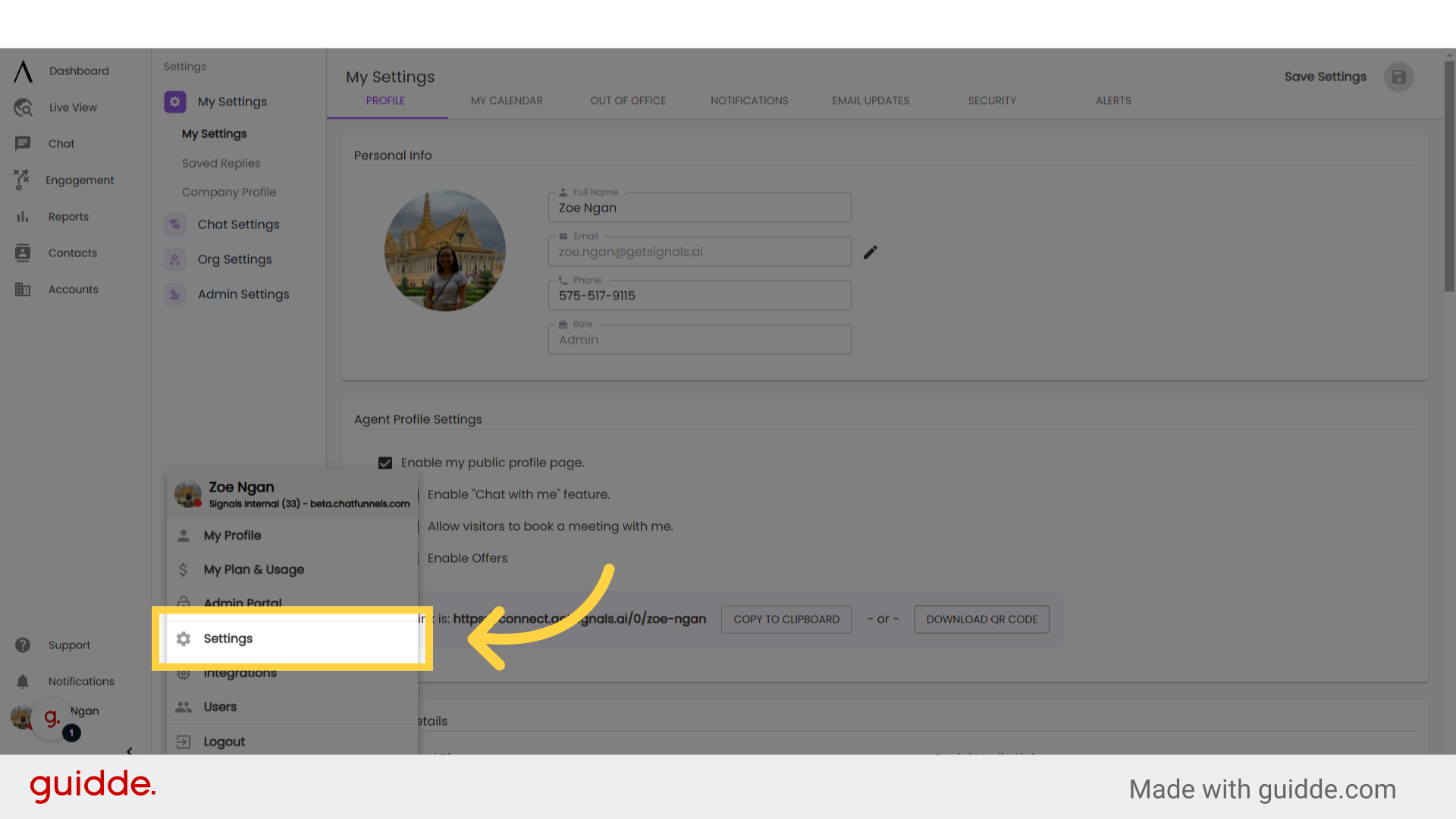Choose My Plan & Usage from menu

tap(292, 570)
